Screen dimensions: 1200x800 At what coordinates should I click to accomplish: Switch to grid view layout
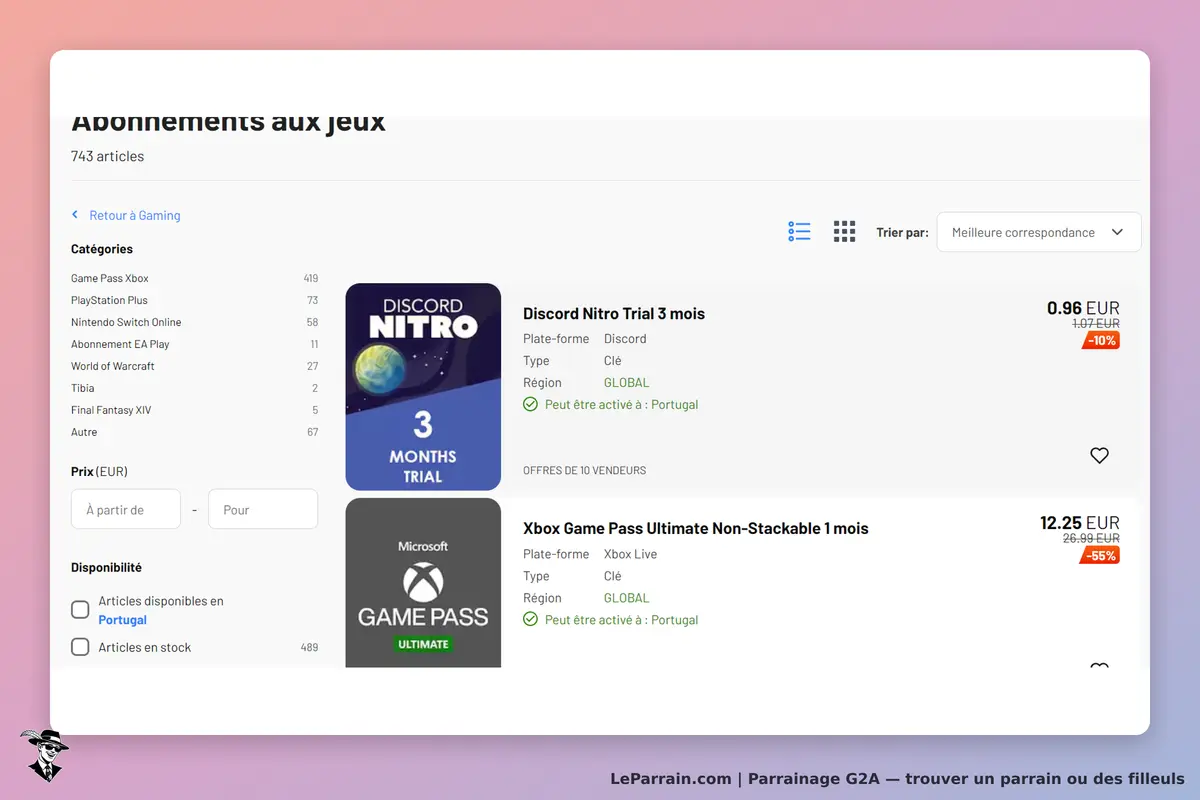click(x=845, y=232)
